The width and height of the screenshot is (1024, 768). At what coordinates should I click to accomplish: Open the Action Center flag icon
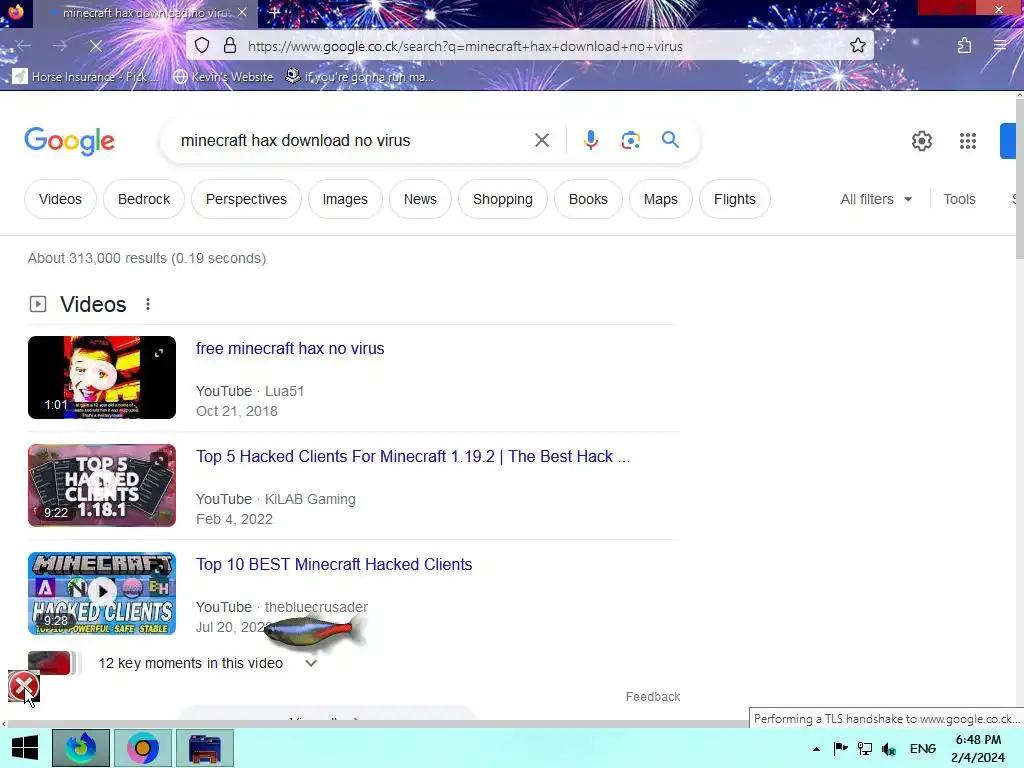(840, 749)
